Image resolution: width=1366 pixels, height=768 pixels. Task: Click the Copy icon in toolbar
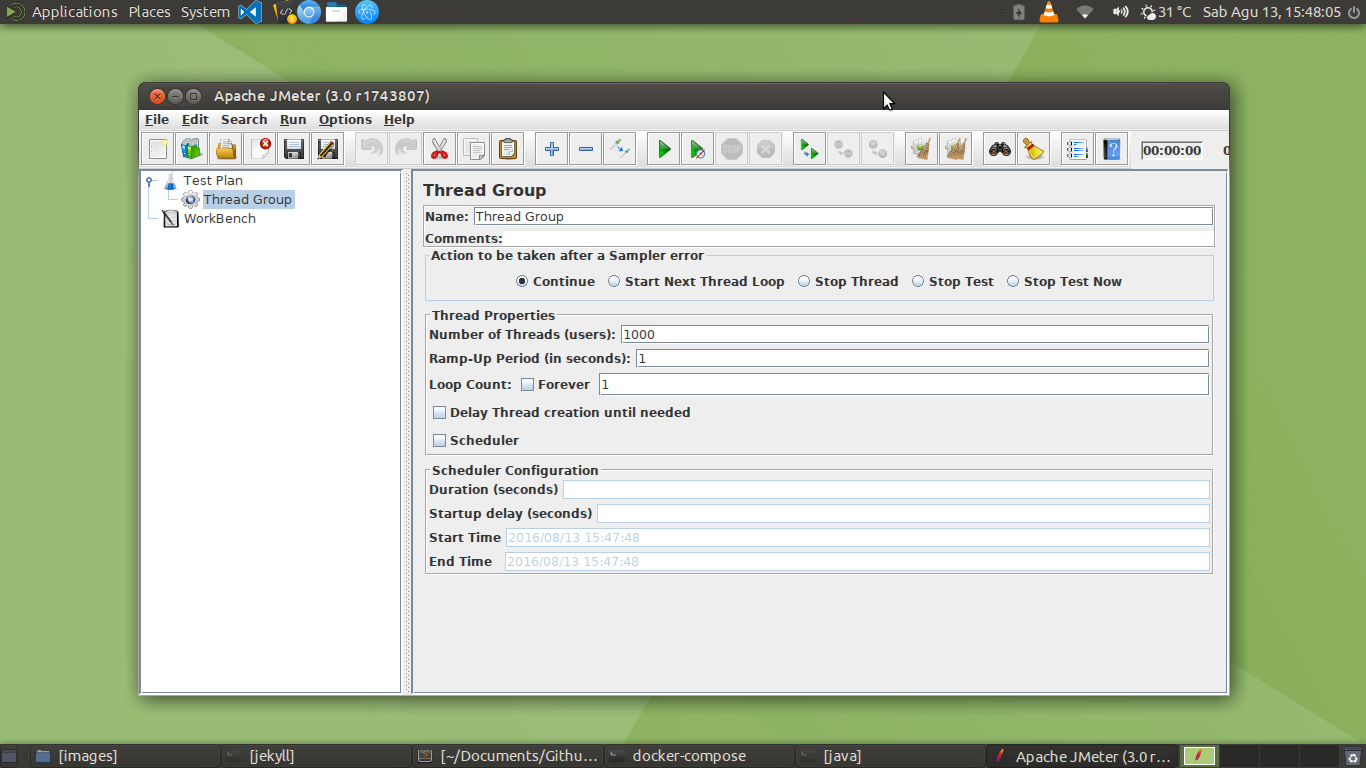[474, 149]
